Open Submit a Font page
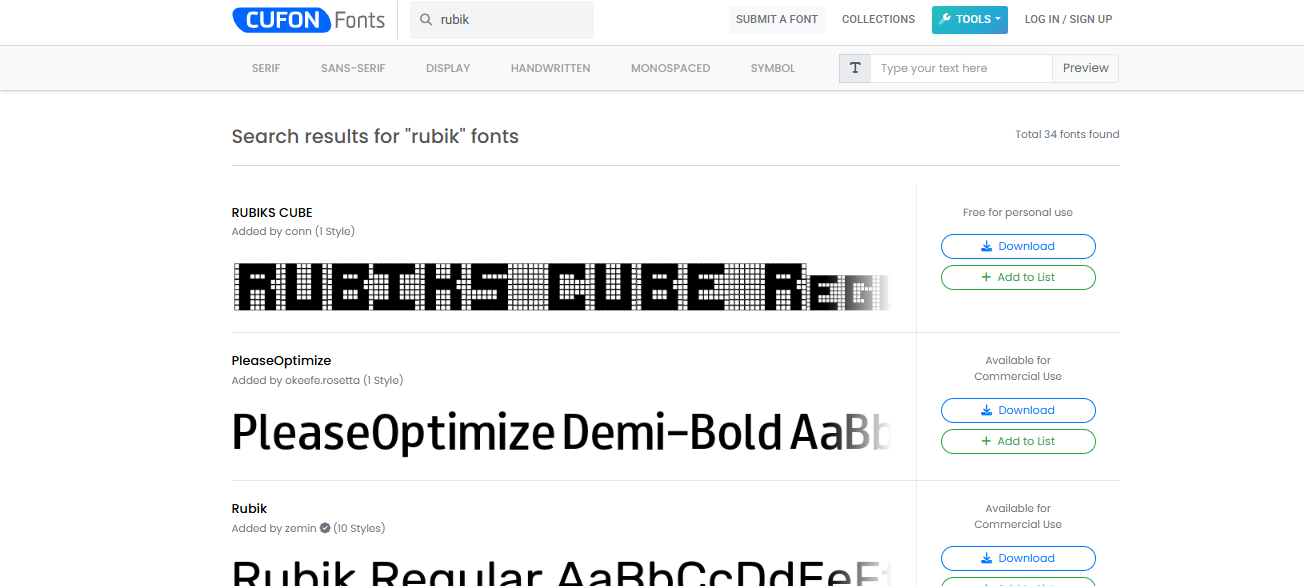 pos(777,19)
